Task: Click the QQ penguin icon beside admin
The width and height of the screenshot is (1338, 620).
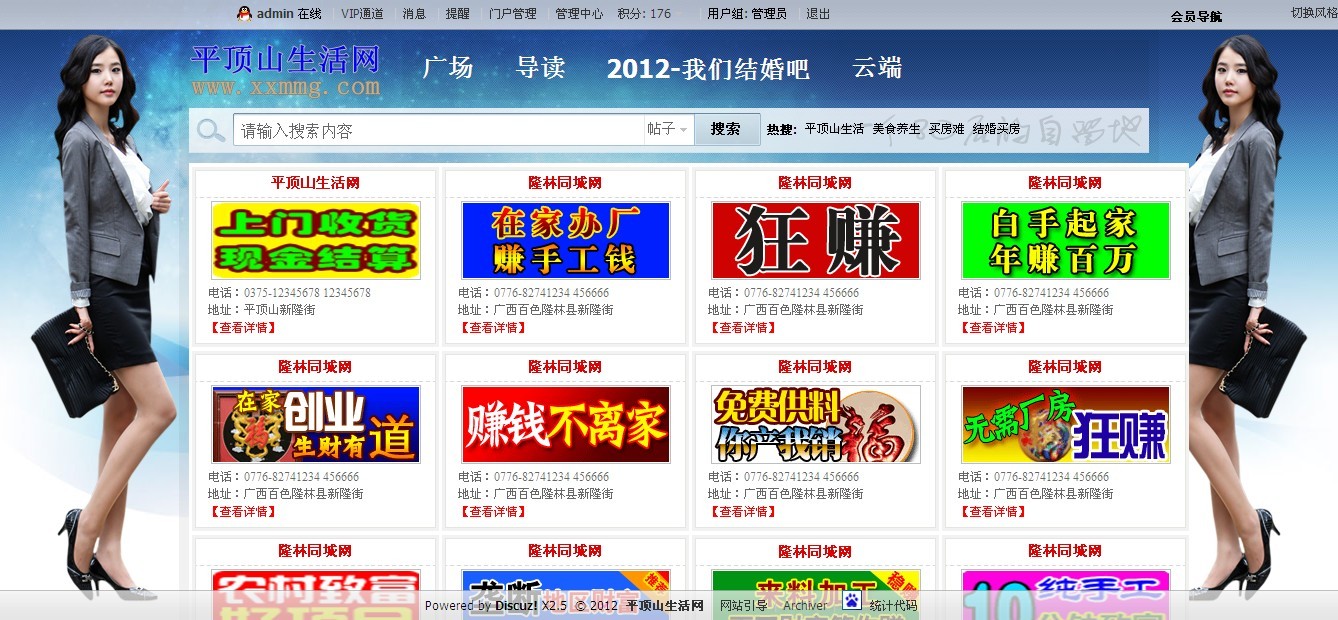Action: coord(244,13)
